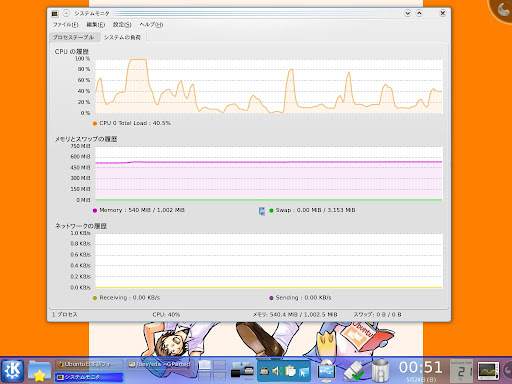
Task: Open the system monitor widget icon in panel
Action: (488, 371)
